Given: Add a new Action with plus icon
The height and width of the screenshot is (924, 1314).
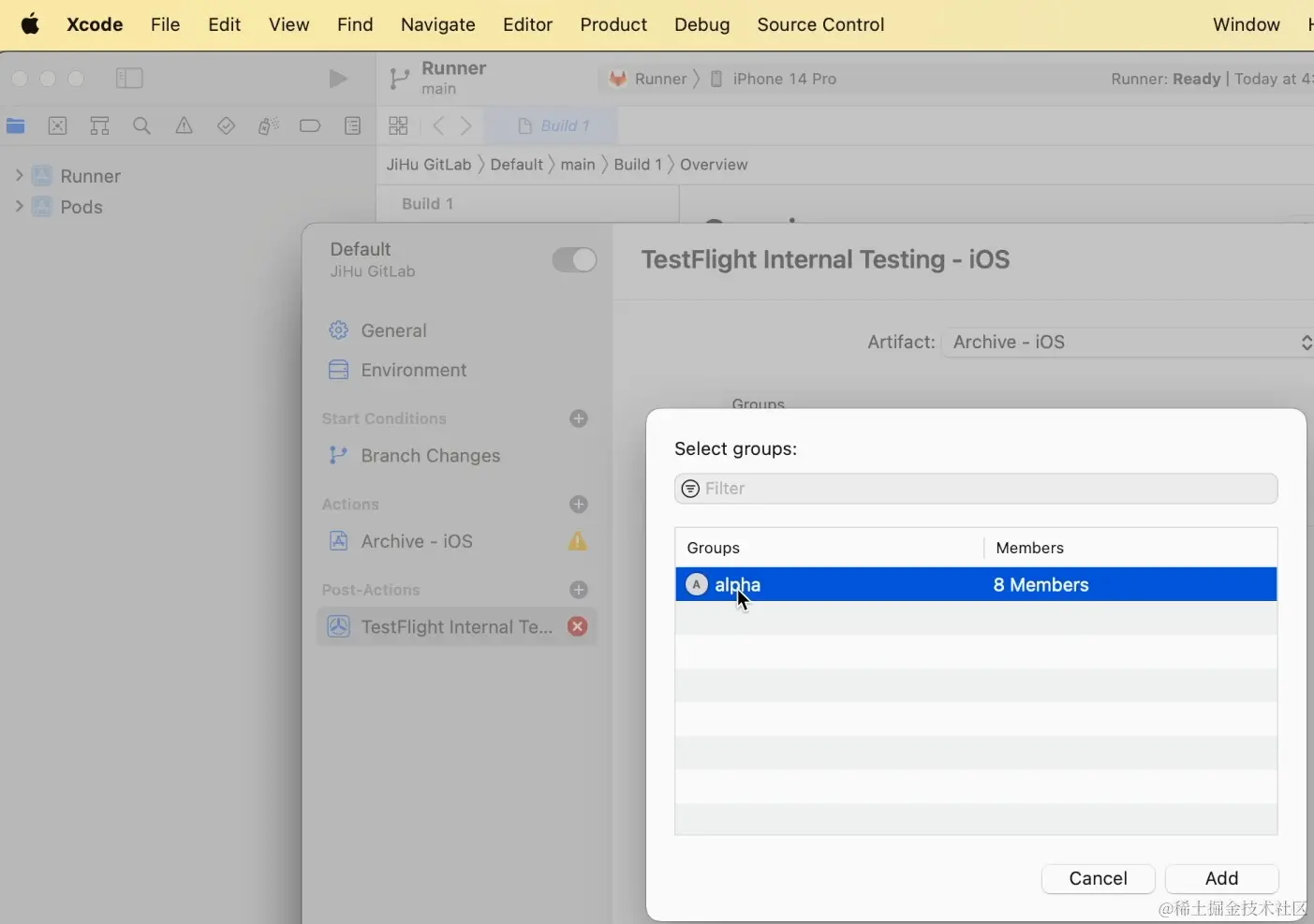Looking at the screenshot, I should [x=579, y=505].
